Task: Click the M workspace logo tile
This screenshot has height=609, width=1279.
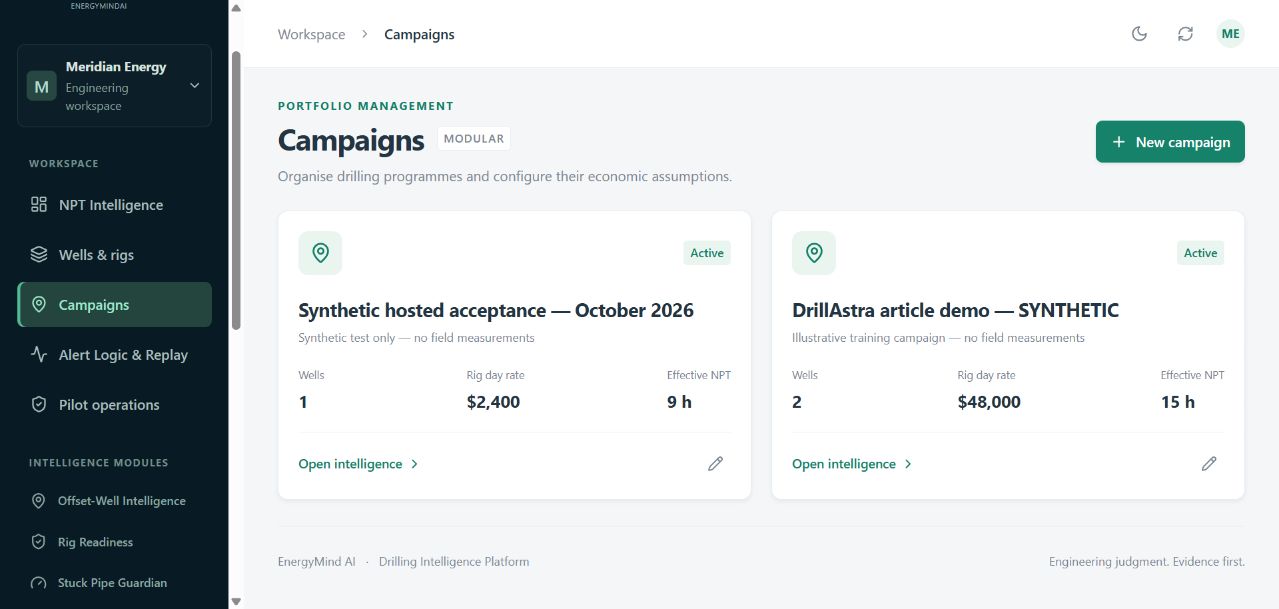Action: 41,86
